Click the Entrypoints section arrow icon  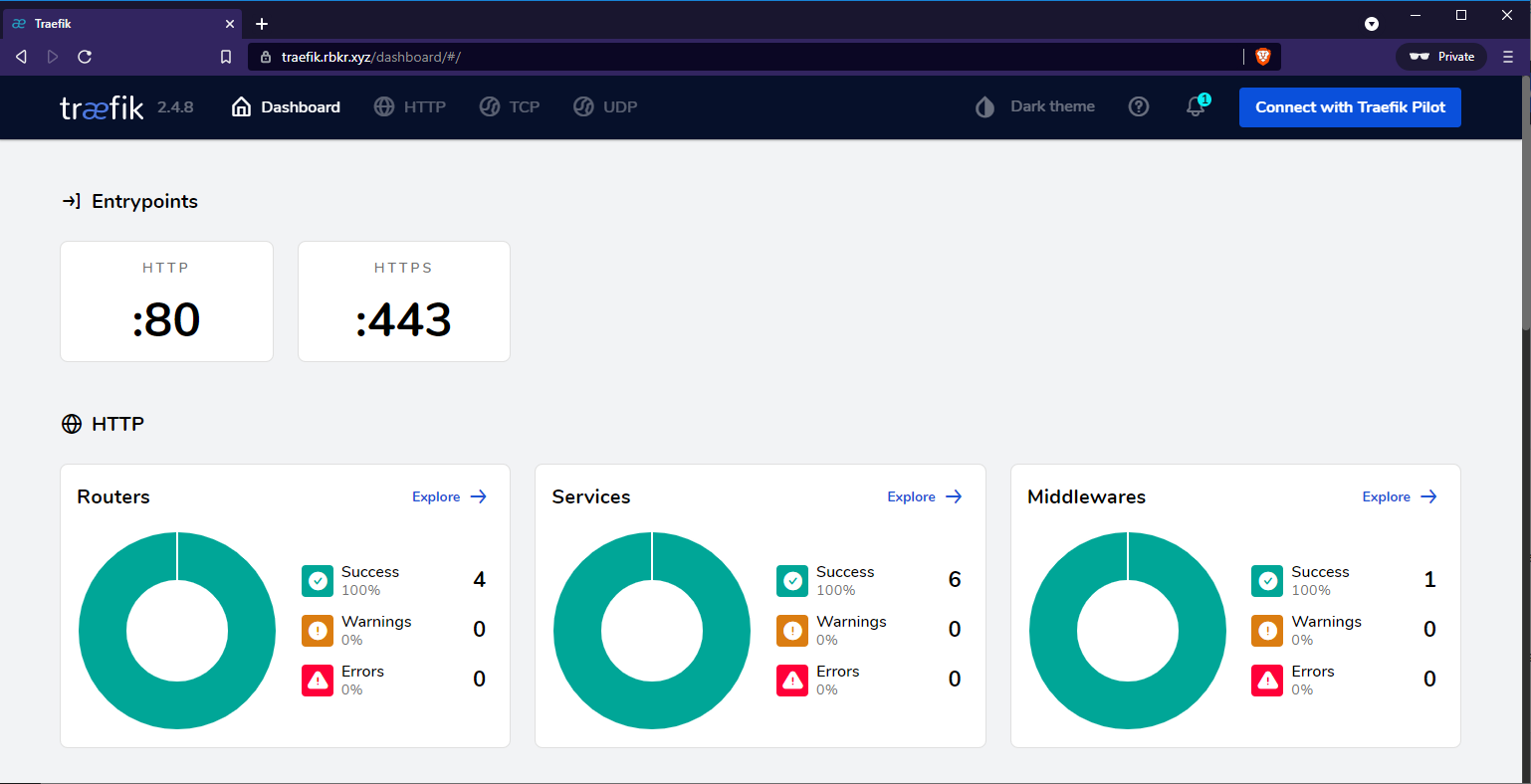tap(72, 201)
